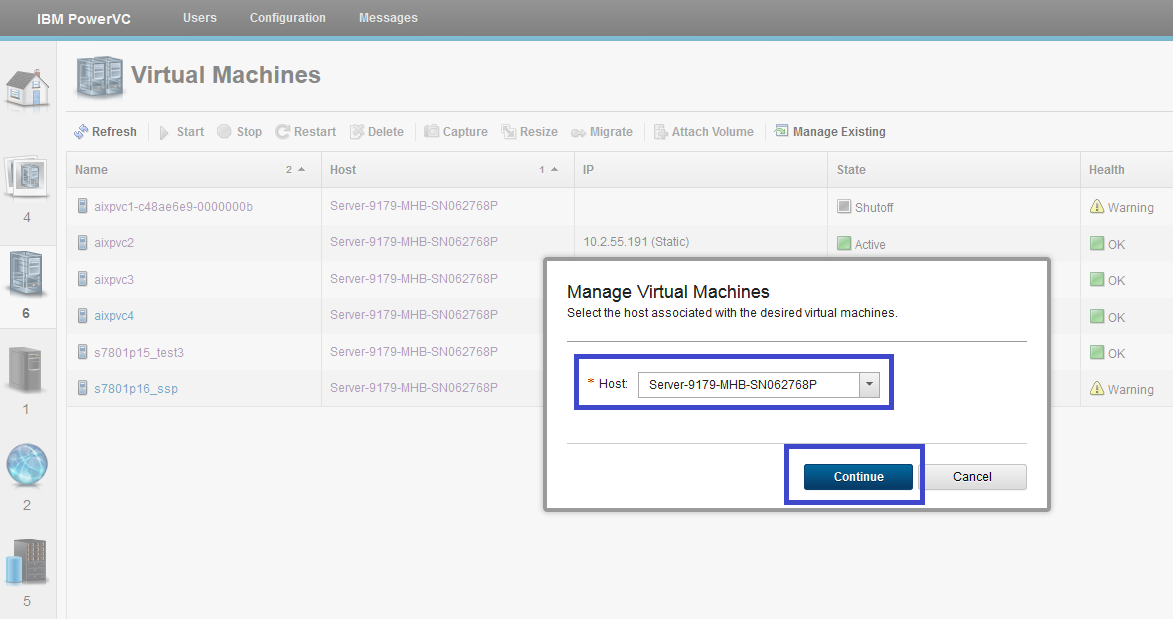
Task: Click VM icon beside s7801p16_ssp
Action: point(82,388)
